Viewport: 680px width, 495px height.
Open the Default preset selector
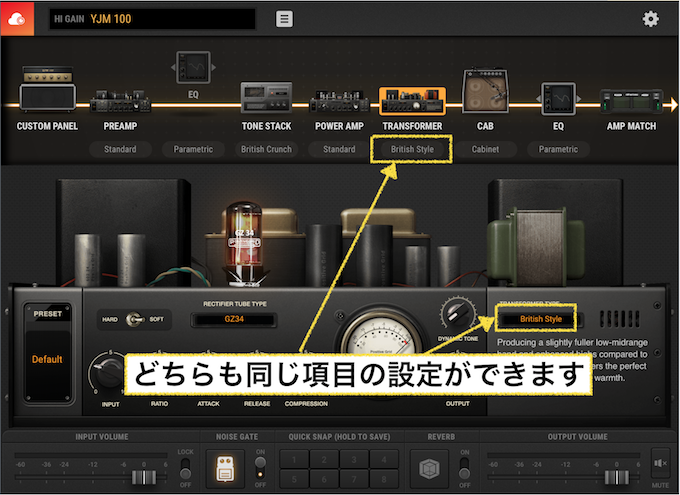(47, 359)
